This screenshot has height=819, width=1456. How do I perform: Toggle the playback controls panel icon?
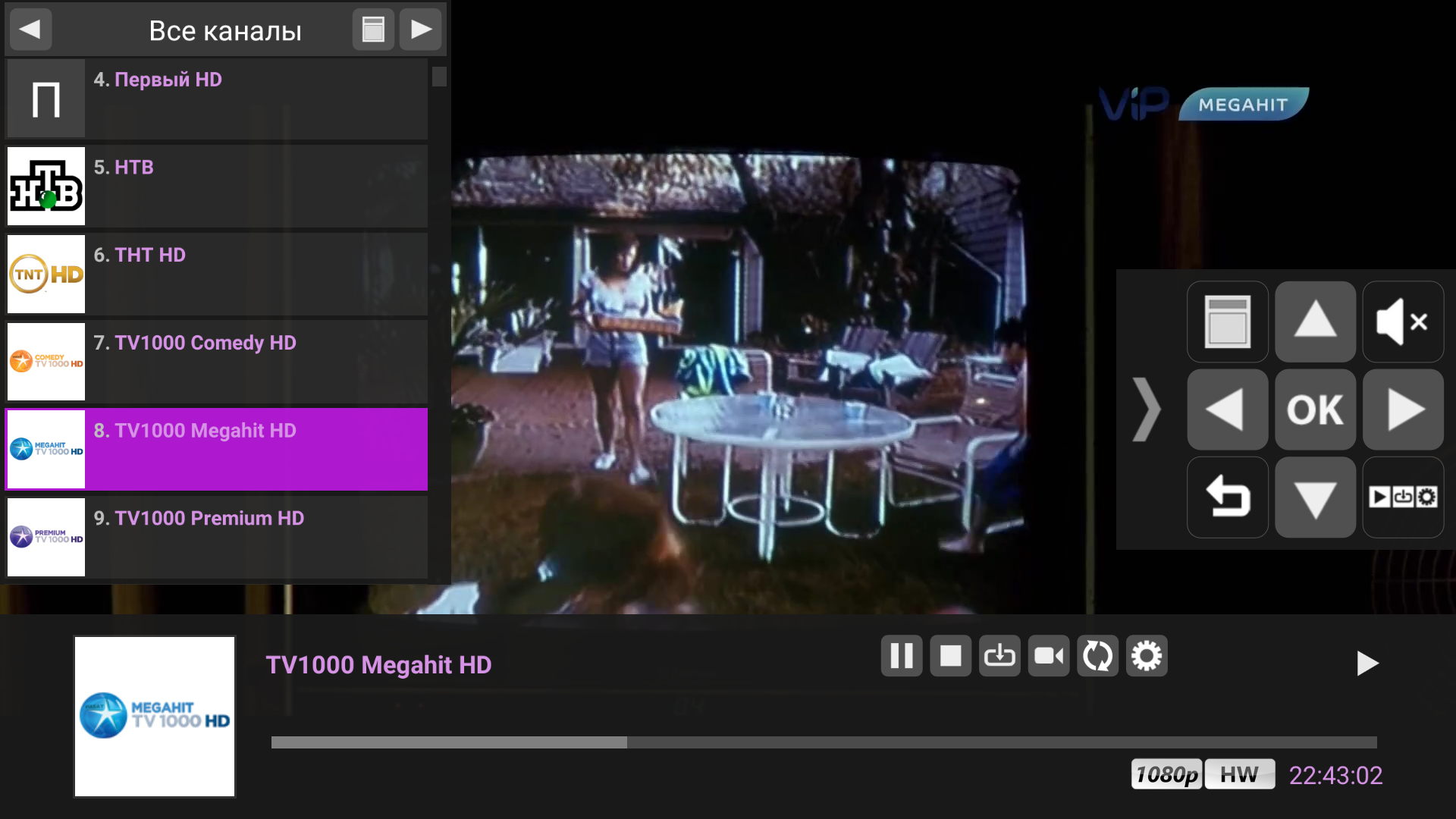point(1403,497)
